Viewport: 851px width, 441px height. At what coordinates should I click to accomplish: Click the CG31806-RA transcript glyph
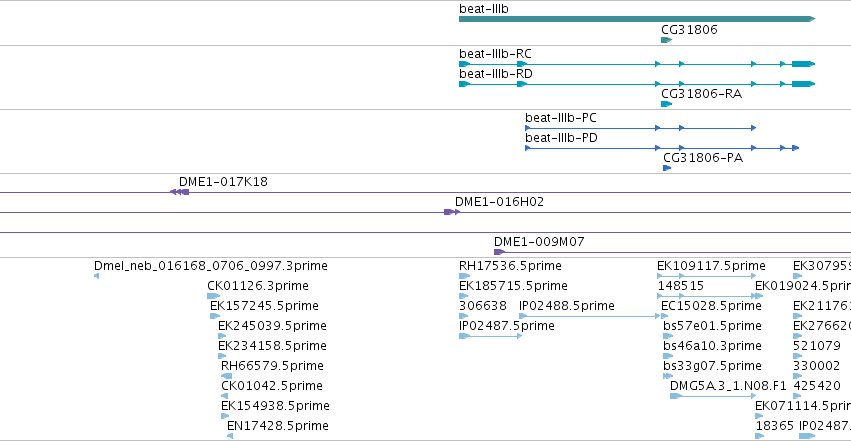(666, 104)
